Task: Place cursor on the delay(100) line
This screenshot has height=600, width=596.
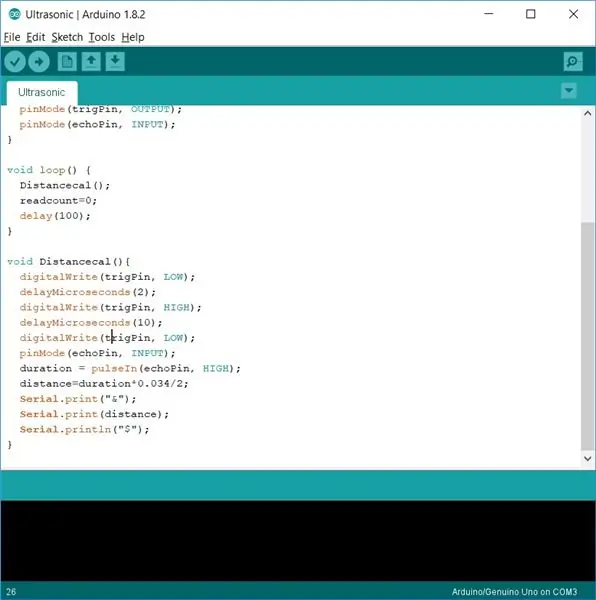Action: pos(55,216)
